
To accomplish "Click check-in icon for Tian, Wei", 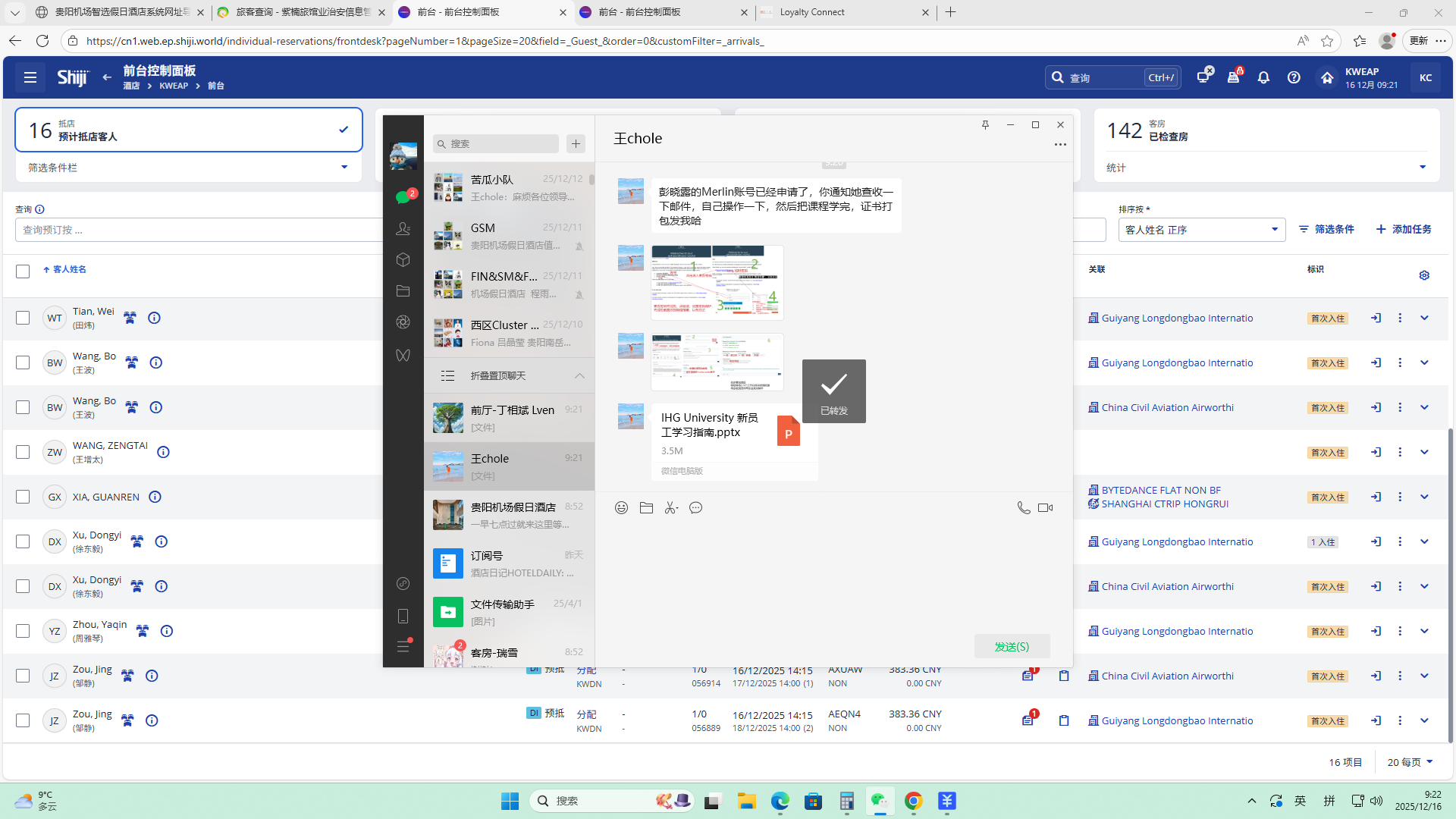I will 1376,318.
